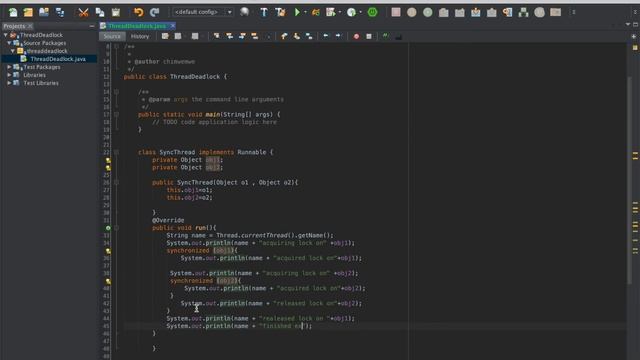Click the toolbar overflow chevron icon
Viewport: 640px width, 360px height.
pyautogui.click(x=573, y=12)
